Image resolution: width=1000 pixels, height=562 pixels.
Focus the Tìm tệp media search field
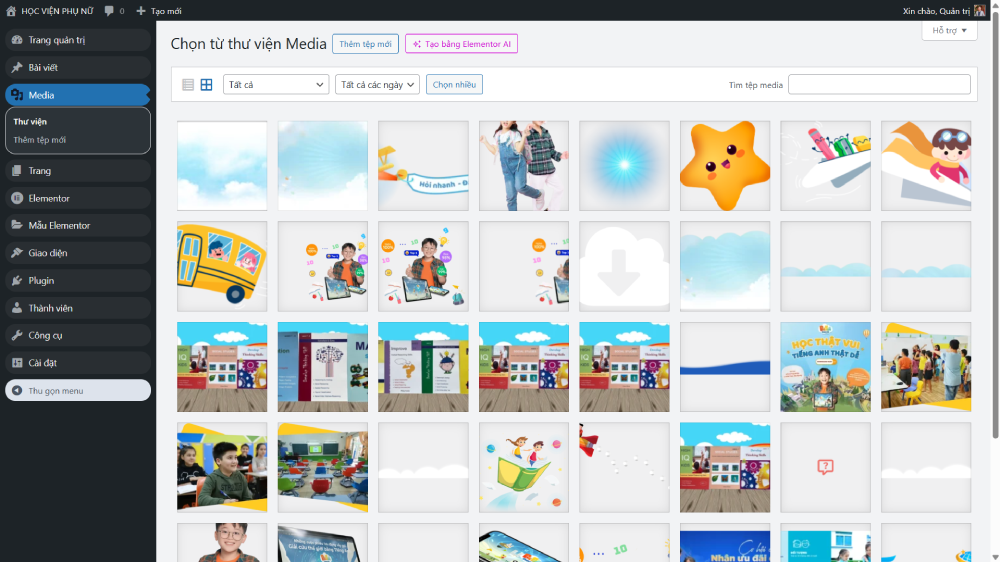coord(879,84)
